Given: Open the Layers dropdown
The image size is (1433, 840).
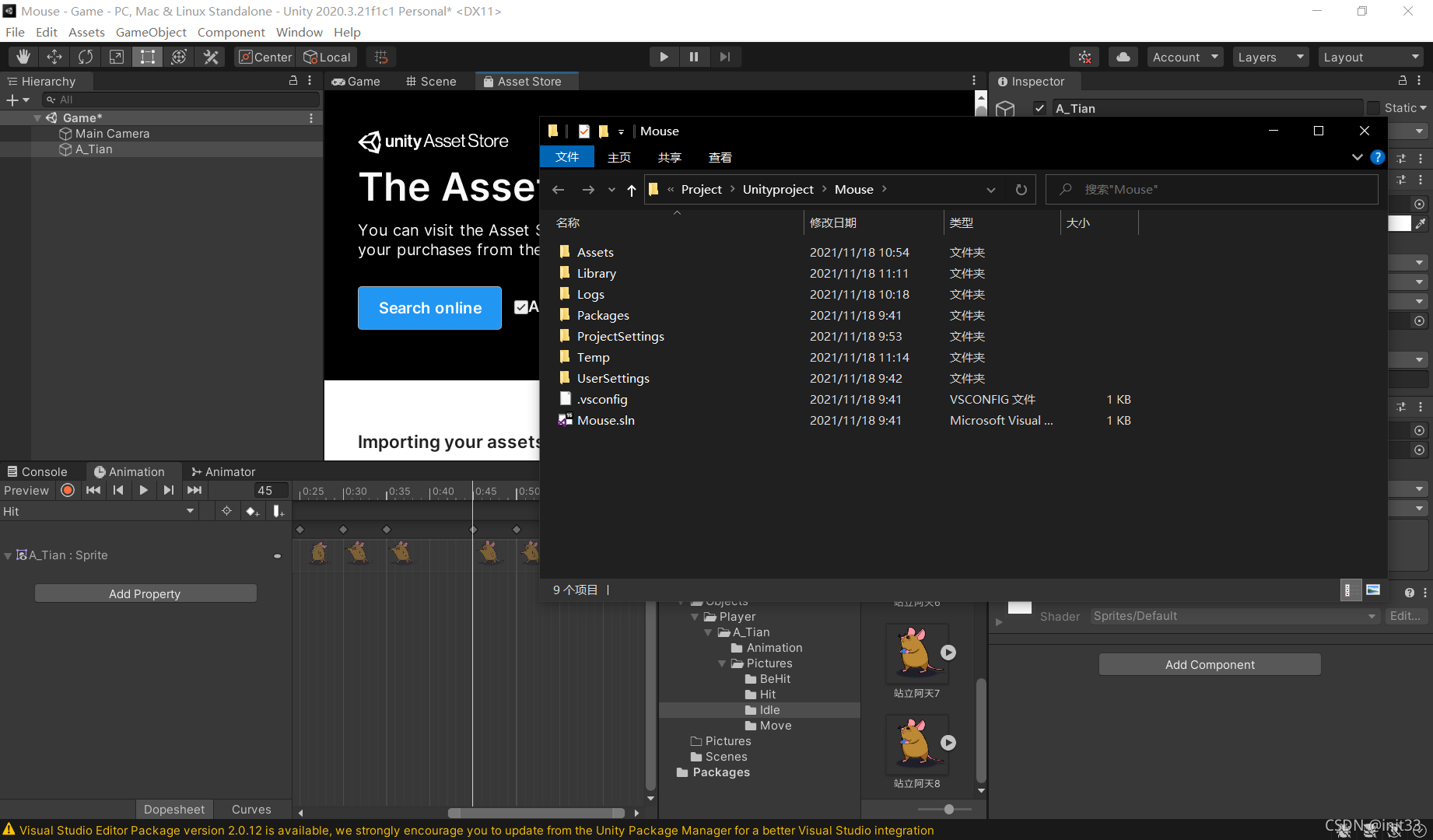Looking at the screenshot, I should point(1271,57).
